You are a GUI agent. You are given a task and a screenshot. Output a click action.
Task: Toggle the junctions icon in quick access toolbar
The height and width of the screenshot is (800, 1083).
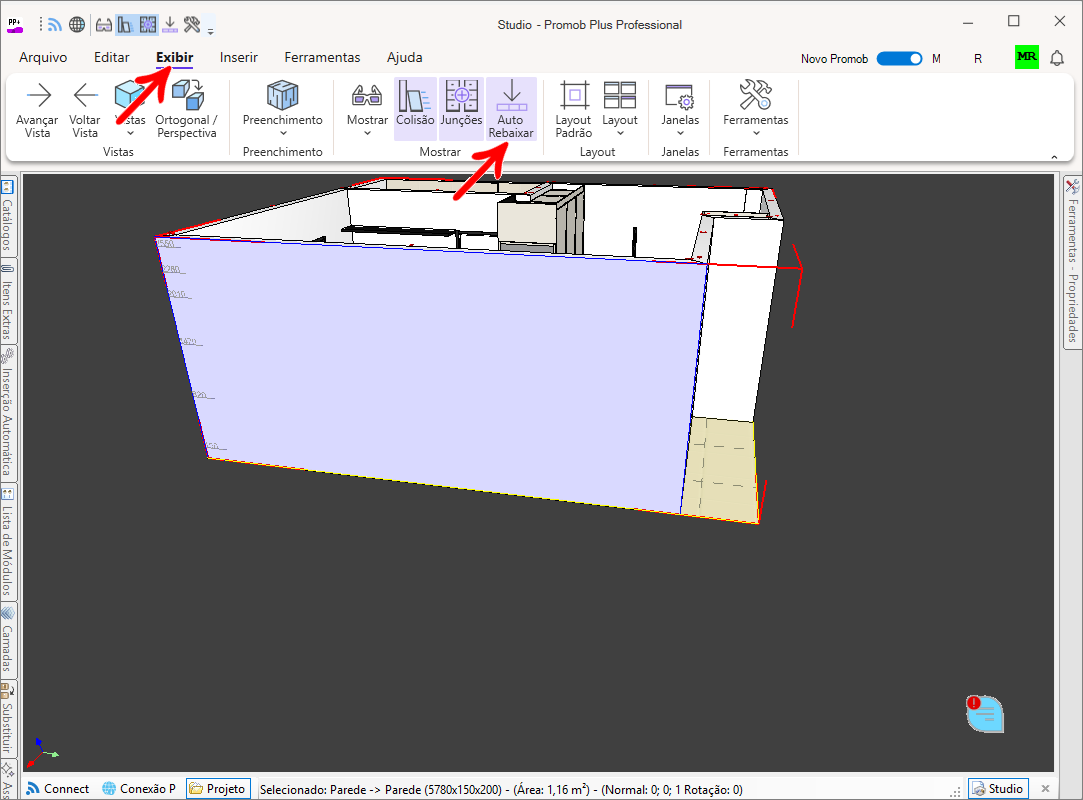click(148, 26)
